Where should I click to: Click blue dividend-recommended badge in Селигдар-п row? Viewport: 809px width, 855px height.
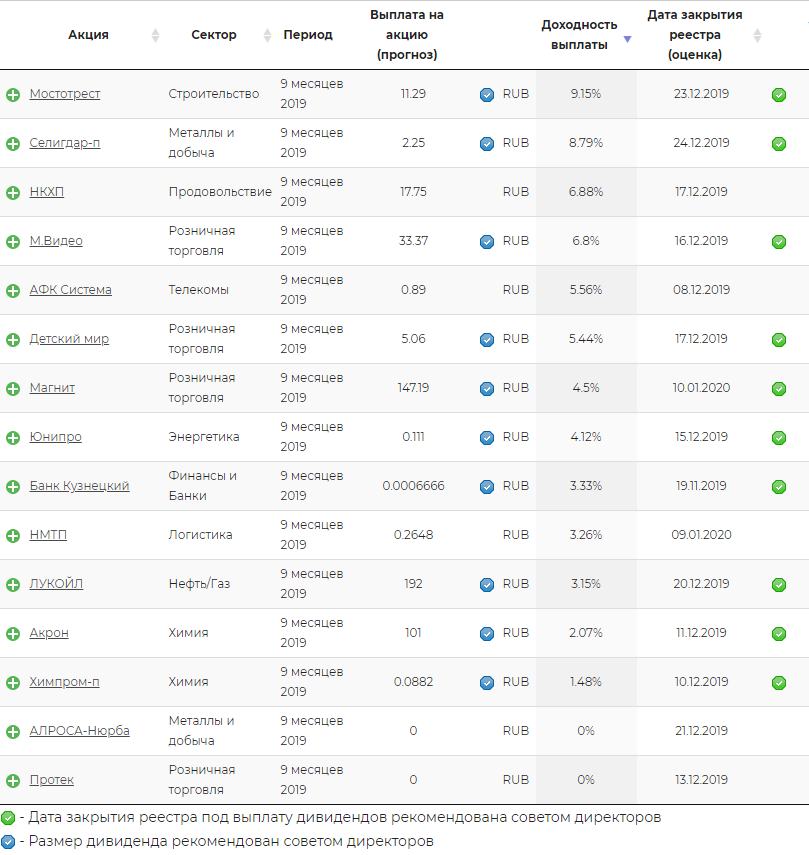pyautogui.click(x=487, y=144)
